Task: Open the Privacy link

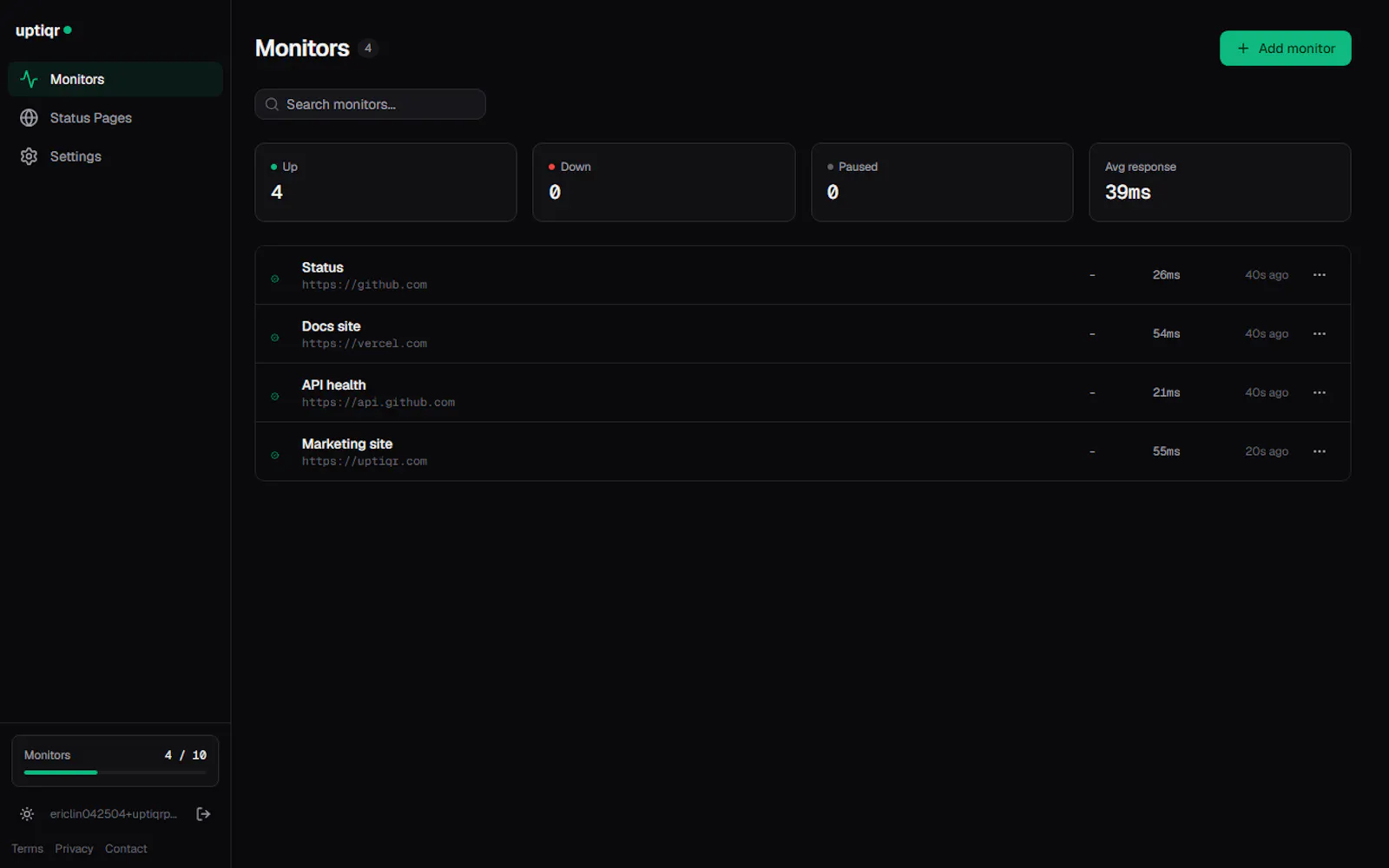Action: pos(74,849)
